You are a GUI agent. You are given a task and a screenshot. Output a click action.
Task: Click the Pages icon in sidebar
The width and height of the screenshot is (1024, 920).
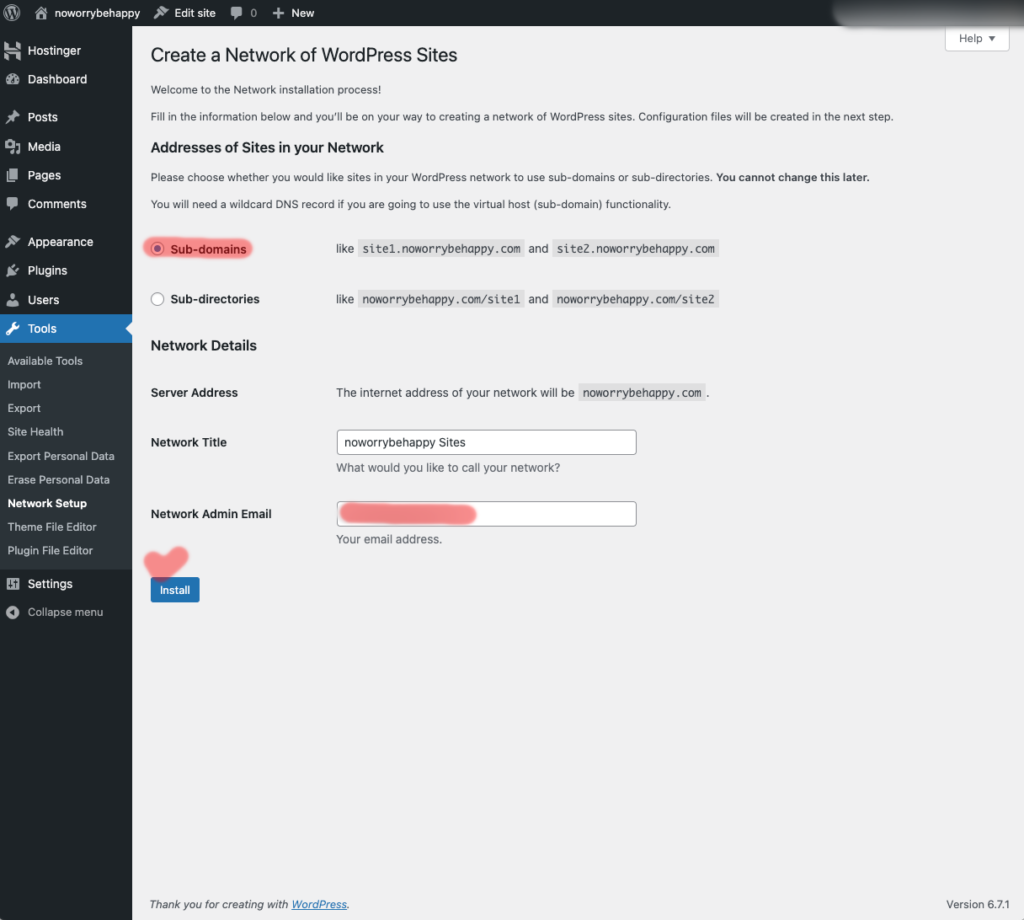(x=12, y=175)
